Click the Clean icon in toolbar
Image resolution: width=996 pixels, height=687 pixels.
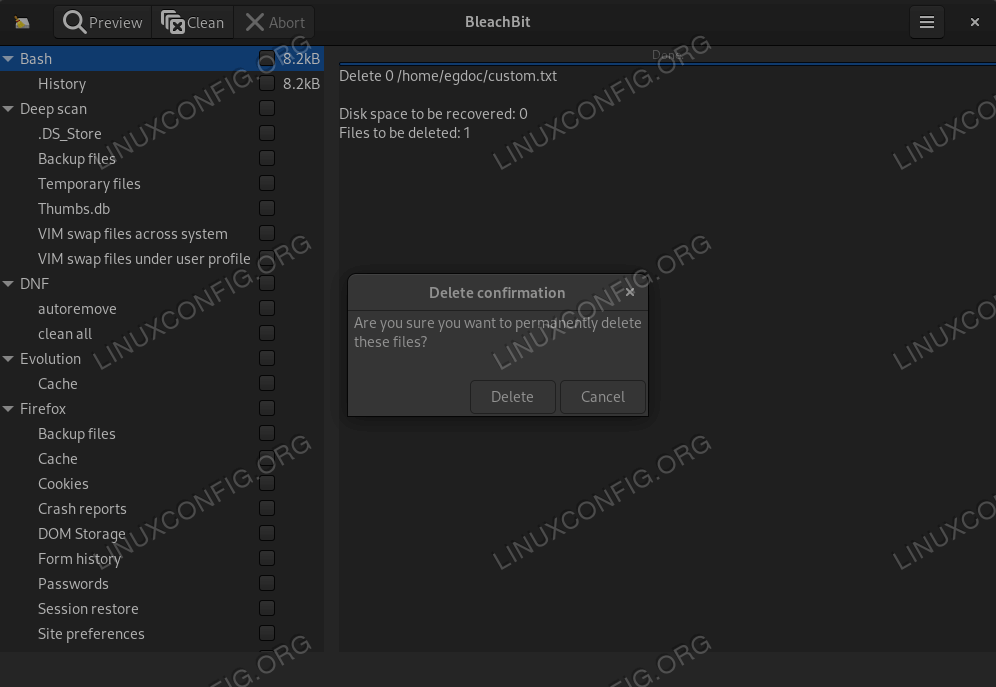click(x=172, y=22)
